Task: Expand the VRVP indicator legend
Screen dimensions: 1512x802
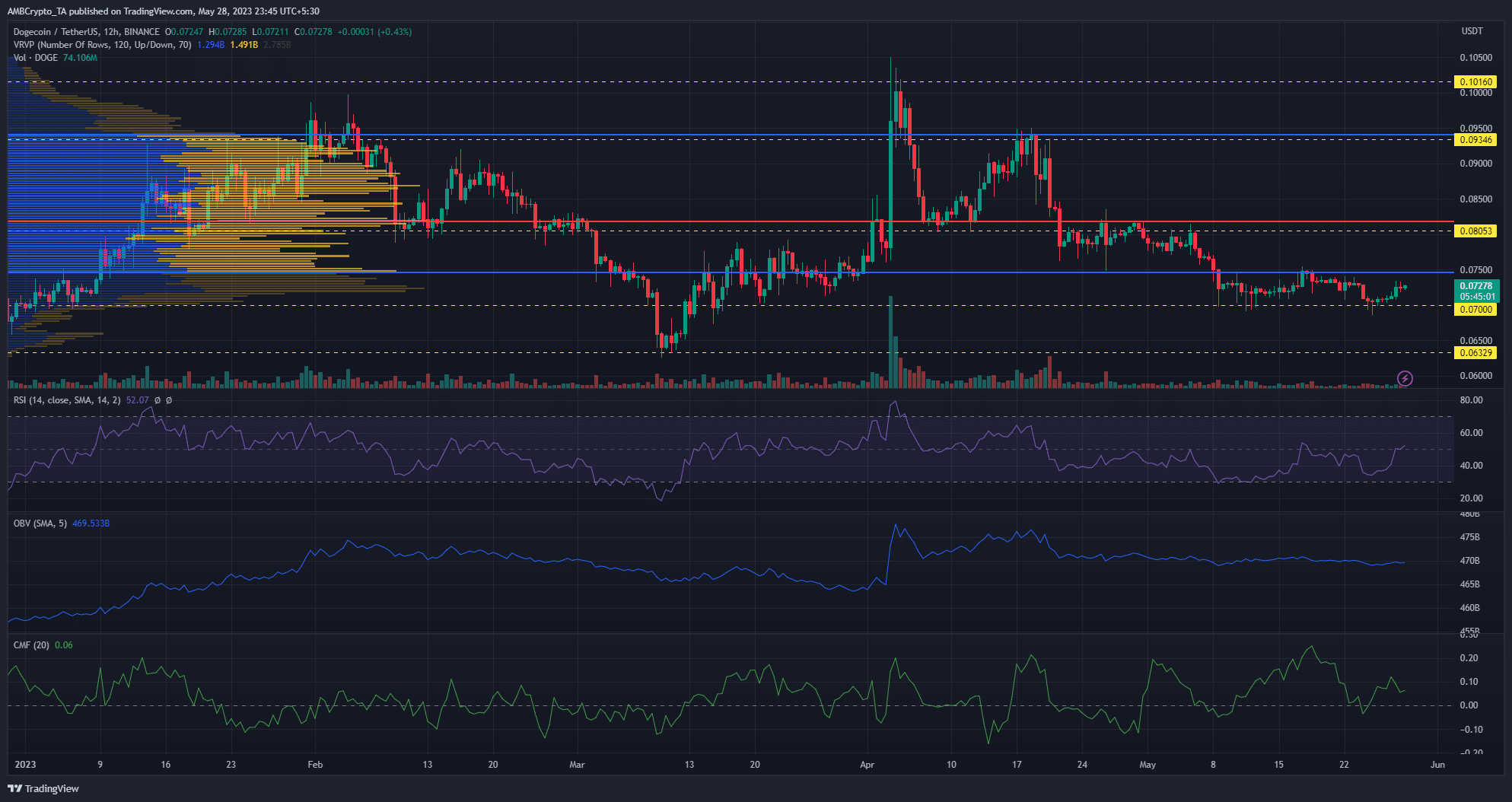Action: (x=102, y=45)
